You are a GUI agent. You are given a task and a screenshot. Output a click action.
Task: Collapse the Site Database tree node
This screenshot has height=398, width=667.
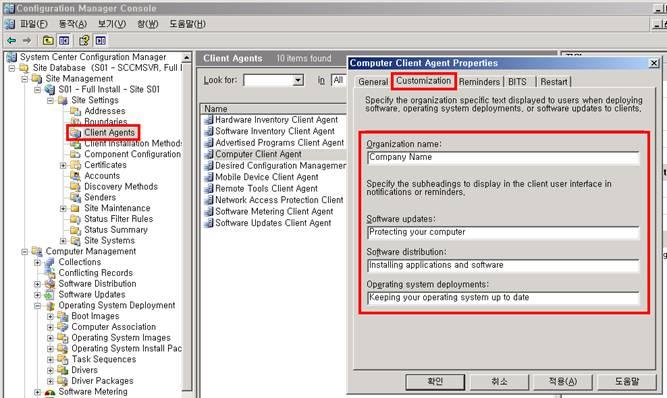coord(12,68)
